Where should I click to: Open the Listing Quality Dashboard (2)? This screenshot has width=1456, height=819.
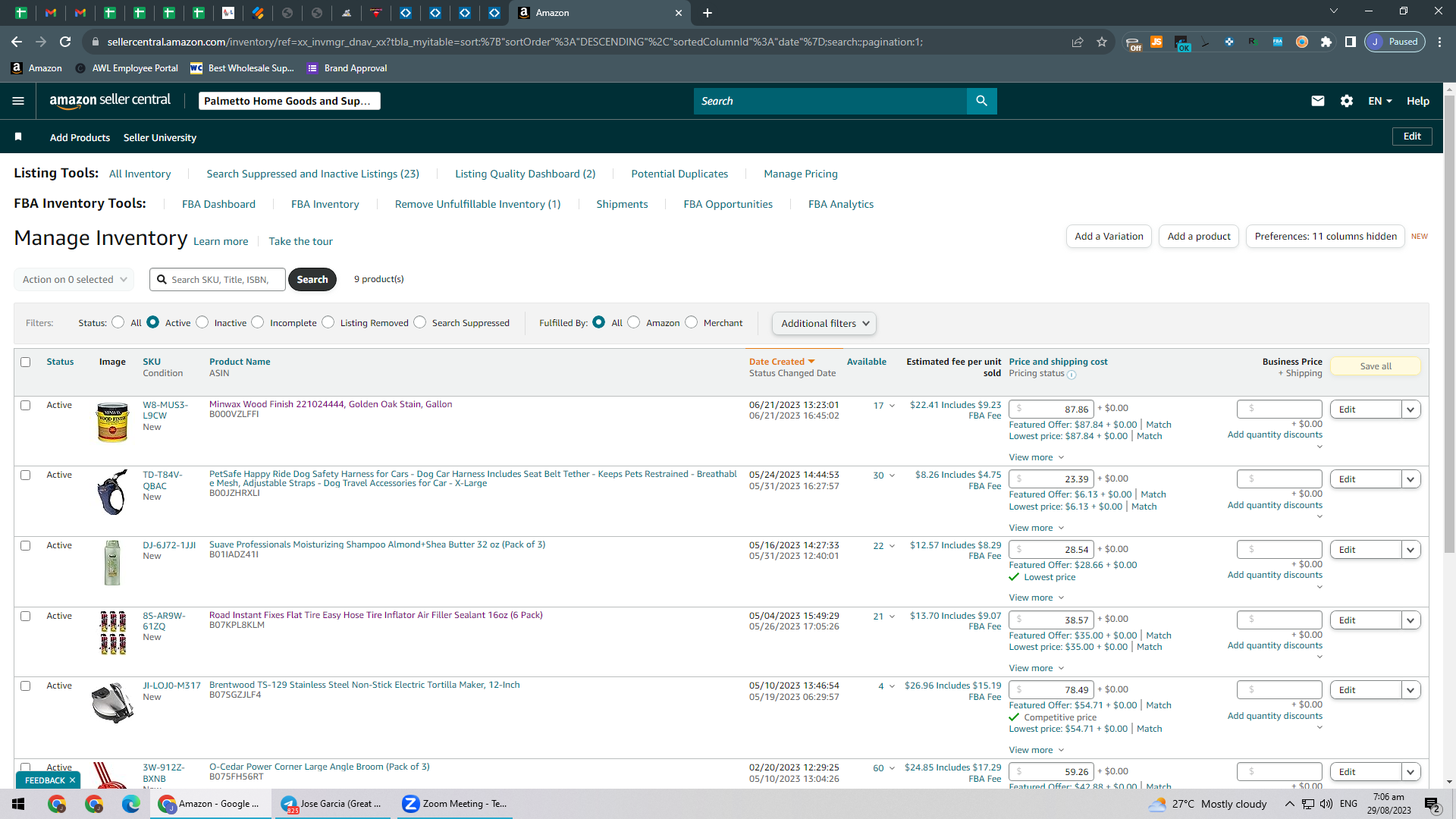(x=526, y=174)
